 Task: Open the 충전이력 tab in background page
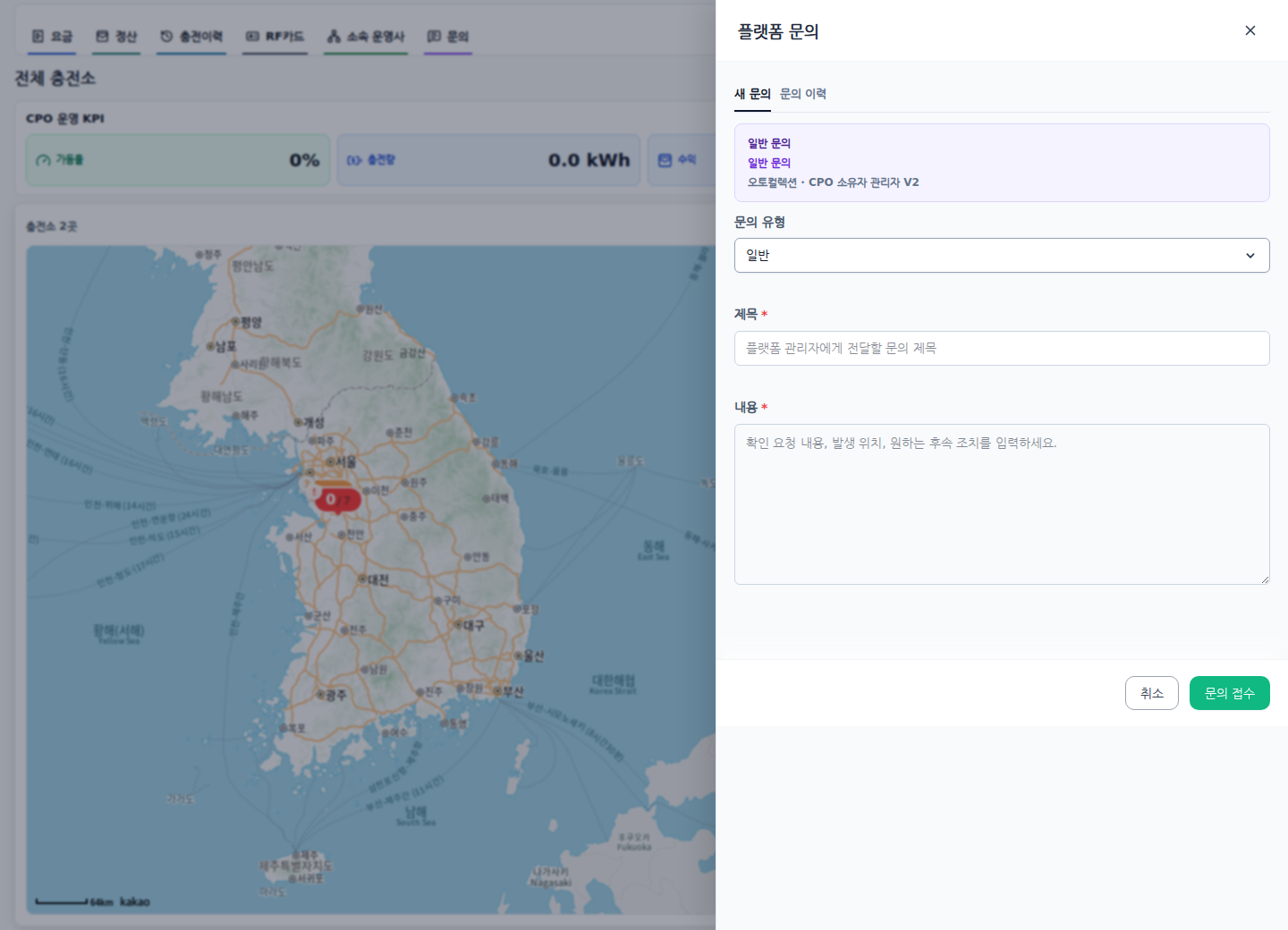(x=191, y=37)
